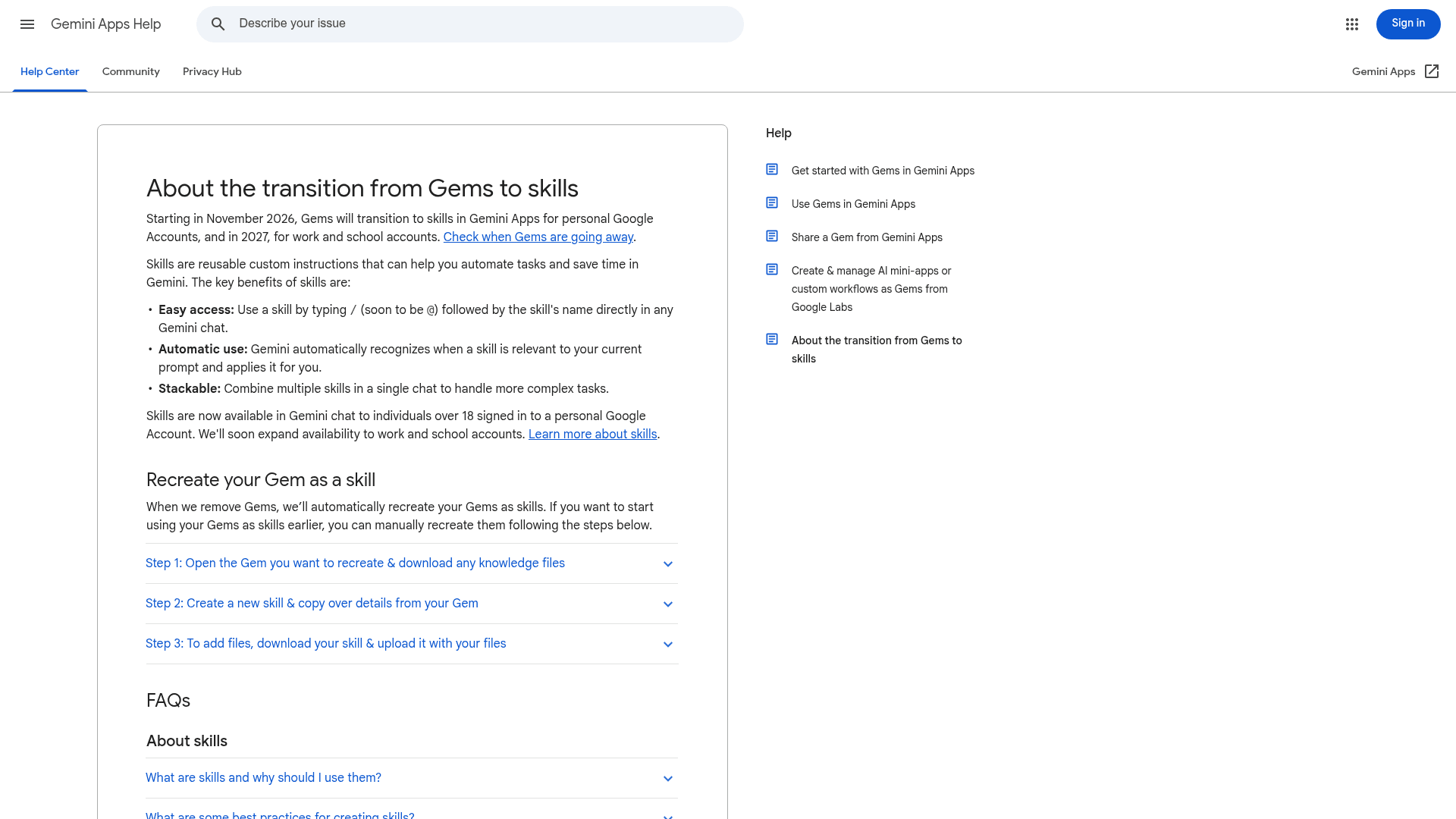Click the Gemini Apps Help title
The width and height of the screenshot is (1456, 819).
coord(106,24)
